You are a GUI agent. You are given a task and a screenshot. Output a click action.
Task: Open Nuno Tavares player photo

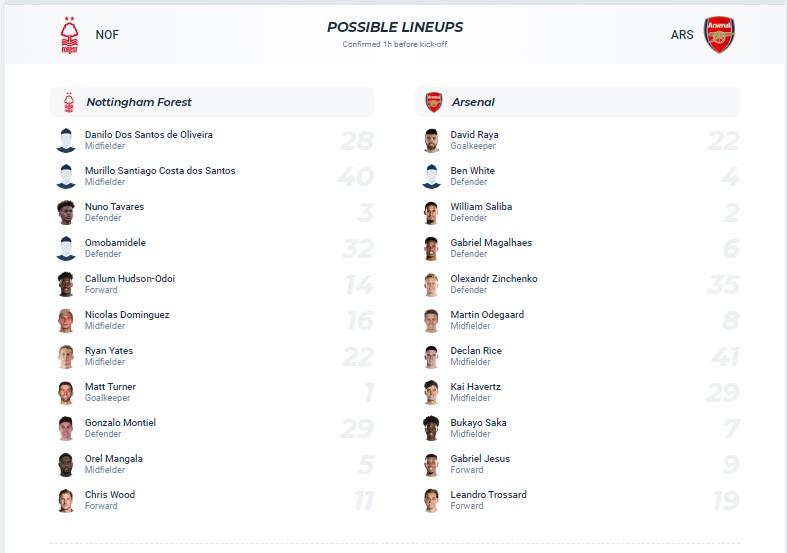(x=66, y=212)
